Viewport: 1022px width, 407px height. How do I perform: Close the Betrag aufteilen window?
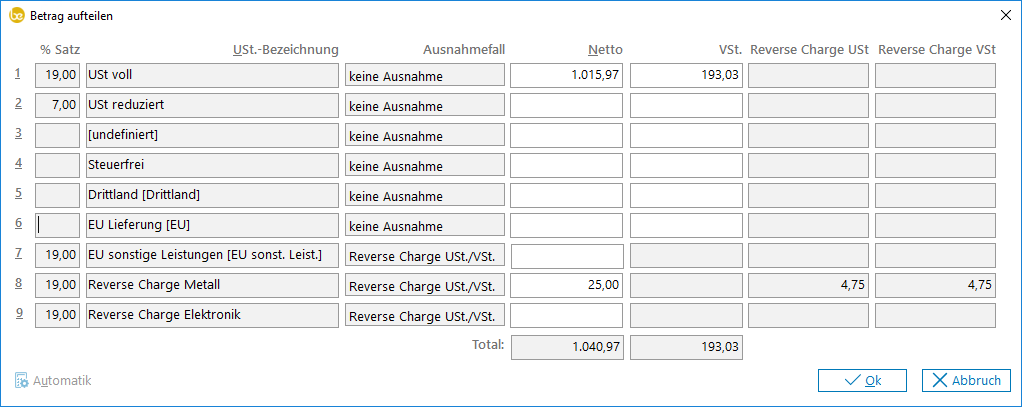tap(1005, 15)
